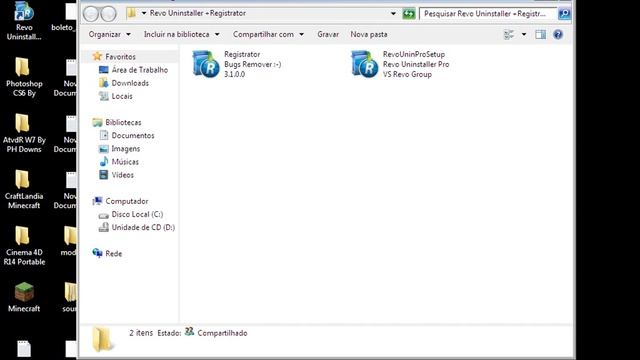Screen dimensions: 640x360
Task: Select the Favoritos star icon
Action: pos(97,56)
